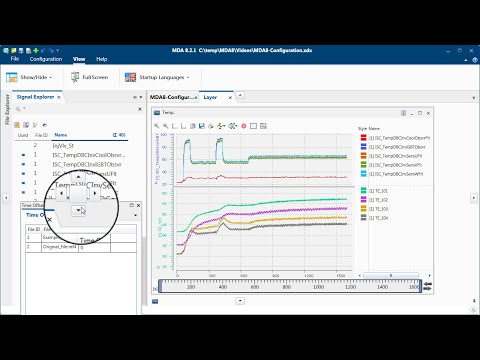Open the quick access toolbar dropdown arrow
This screenshot has height=360, width=480.
pos(57,51)
